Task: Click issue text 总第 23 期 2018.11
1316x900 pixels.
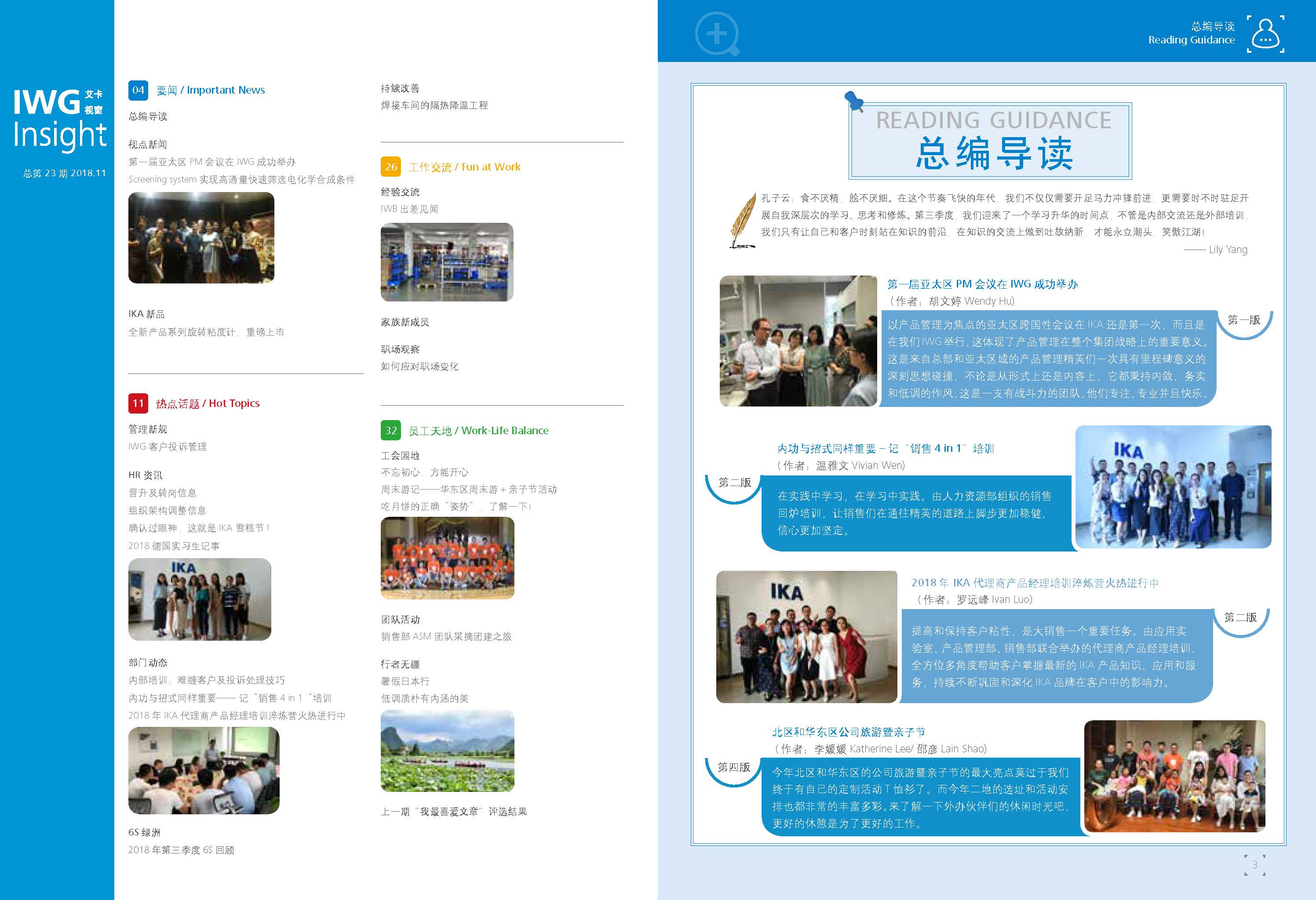Action: point(64,173)
